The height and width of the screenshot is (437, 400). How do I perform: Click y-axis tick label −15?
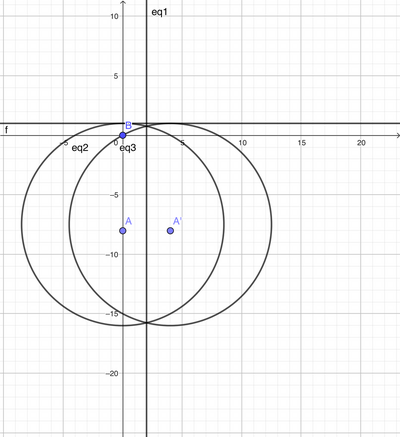coord(112,314)
